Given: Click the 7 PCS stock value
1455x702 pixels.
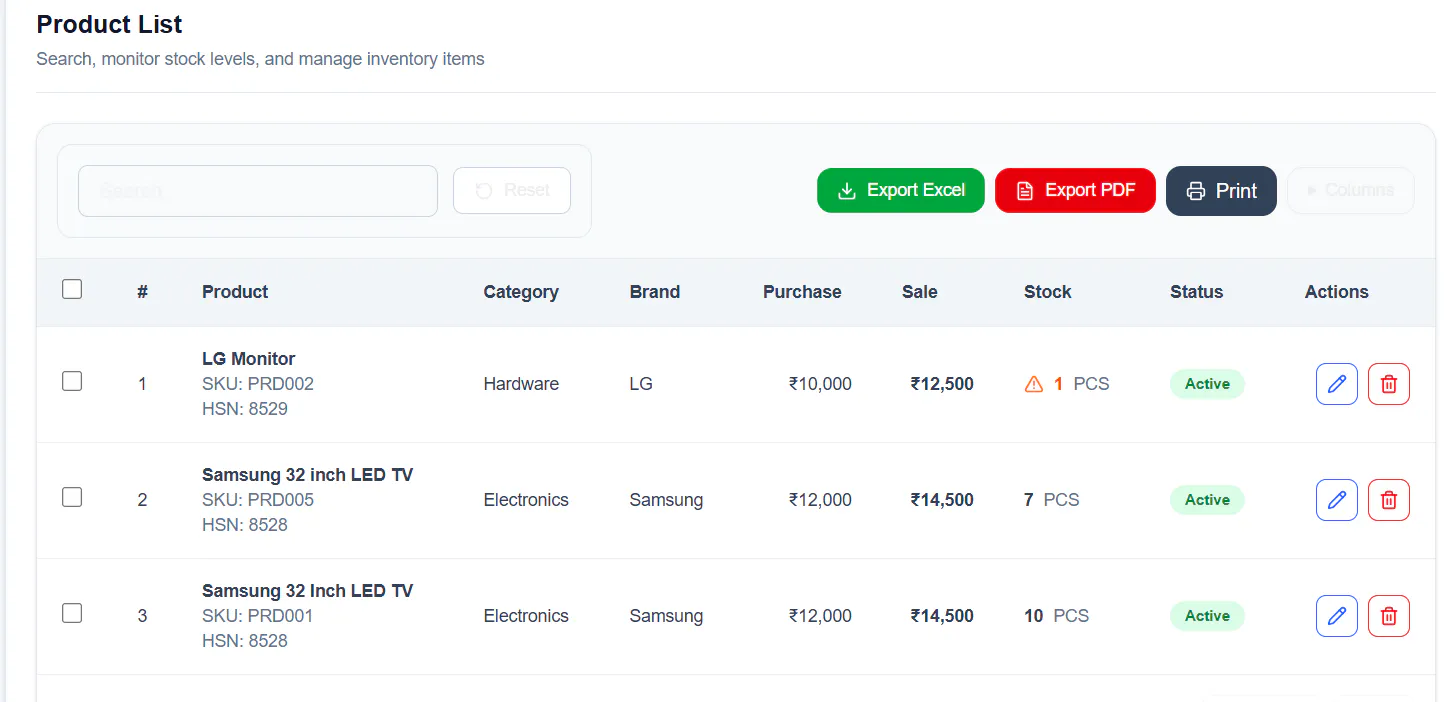Looking at the screenshot, I should pyautogui.click(x=1052, y=500).
